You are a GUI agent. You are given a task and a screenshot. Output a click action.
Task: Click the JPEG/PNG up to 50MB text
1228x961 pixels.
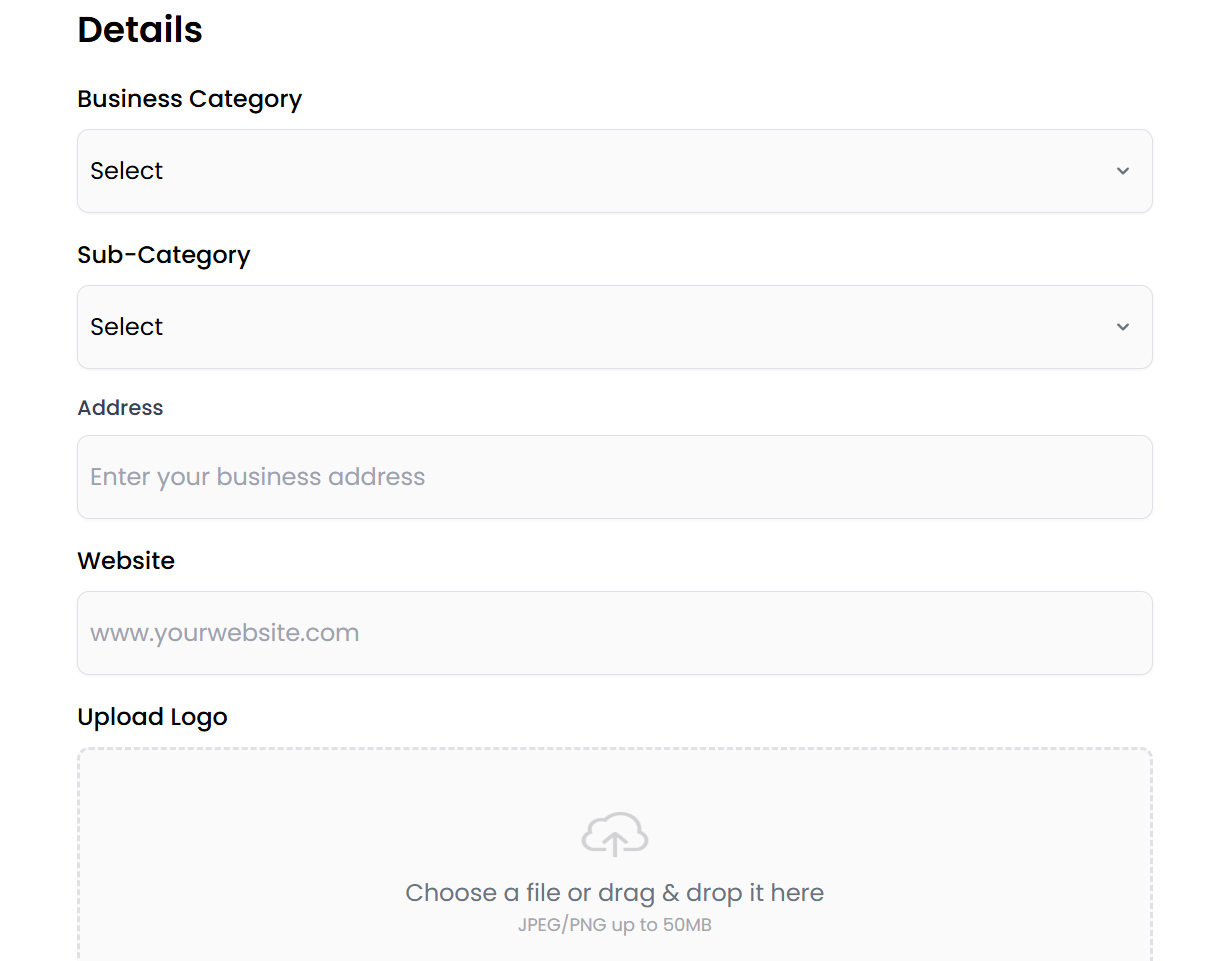[x=614, y=925]
